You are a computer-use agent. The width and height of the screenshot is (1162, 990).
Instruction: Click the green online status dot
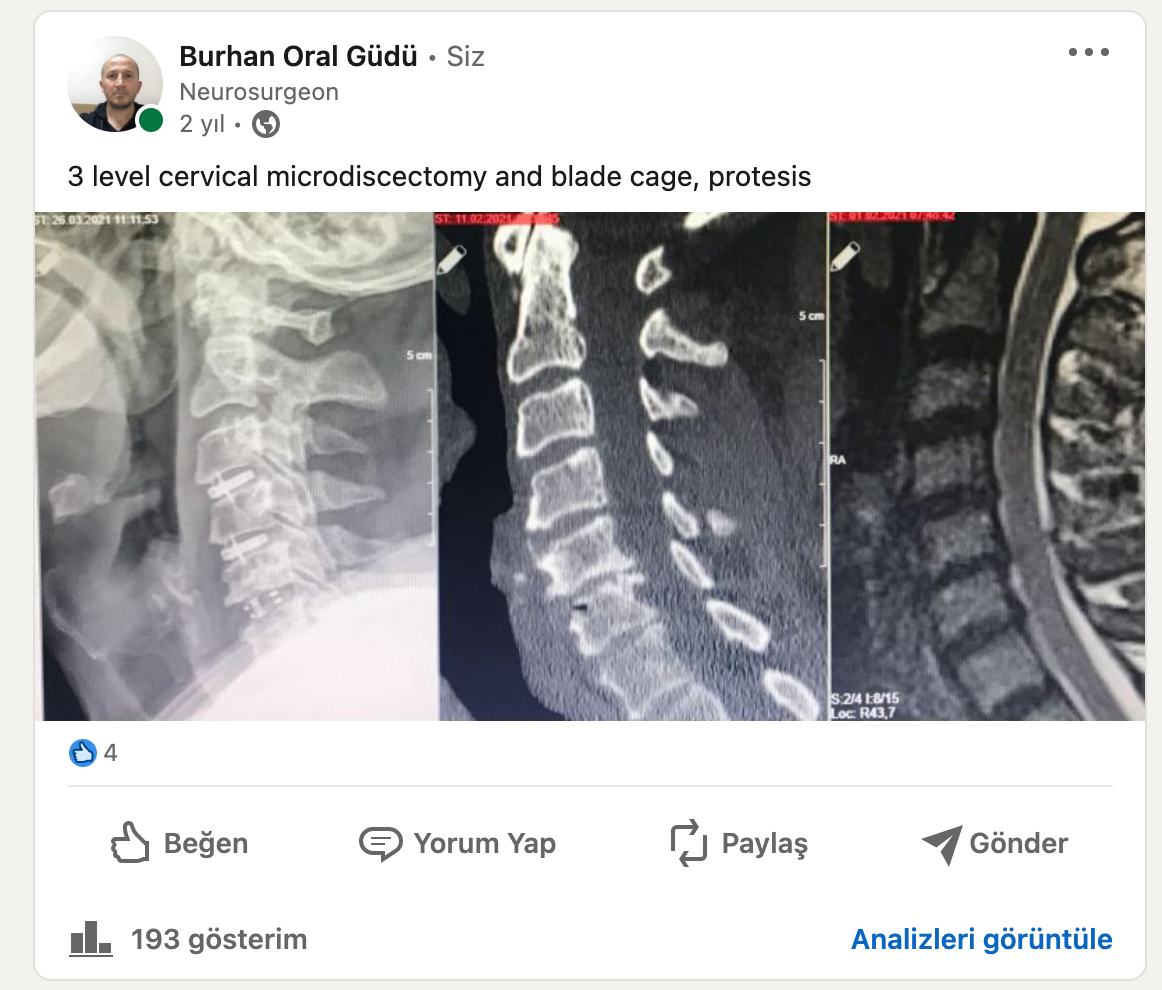pyautogui.click(x=151, y=119)
